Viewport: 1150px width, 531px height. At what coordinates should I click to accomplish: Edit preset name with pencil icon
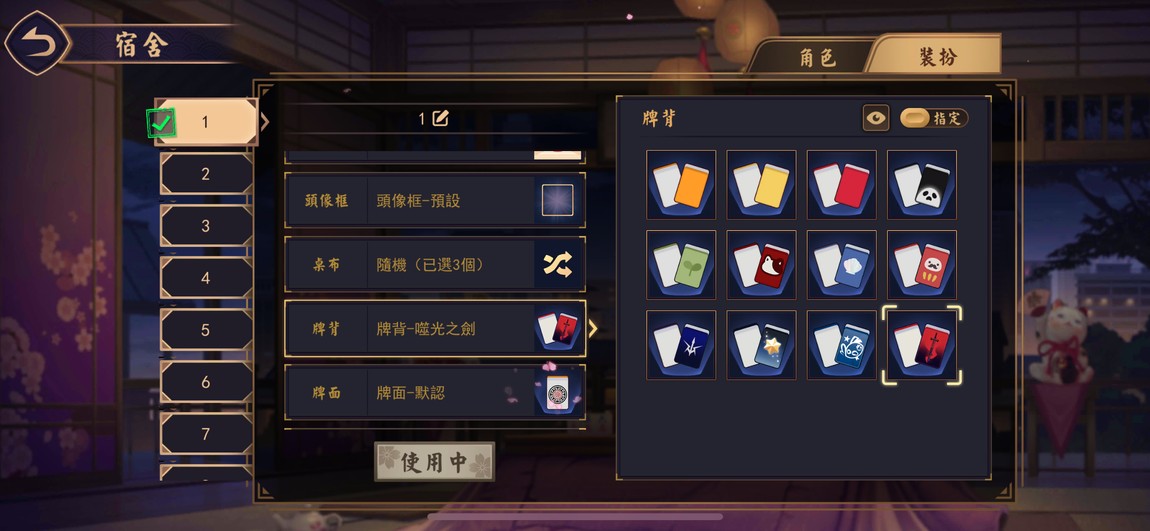(x=440, y=118)
